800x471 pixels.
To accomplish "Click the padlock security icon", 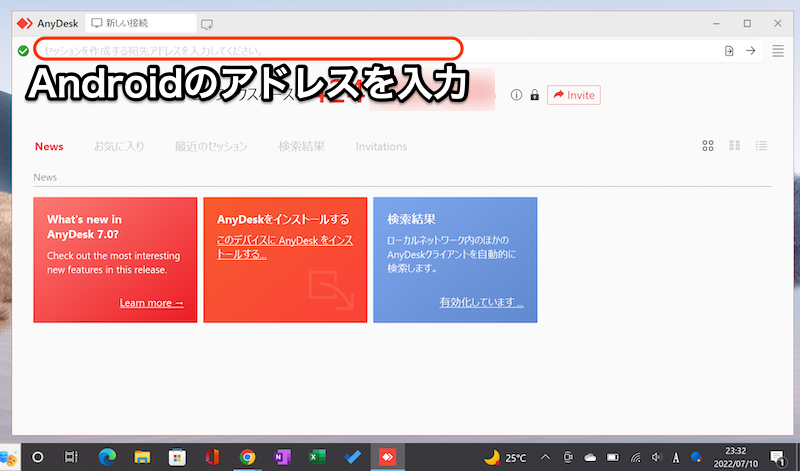I will coord(534,96).
